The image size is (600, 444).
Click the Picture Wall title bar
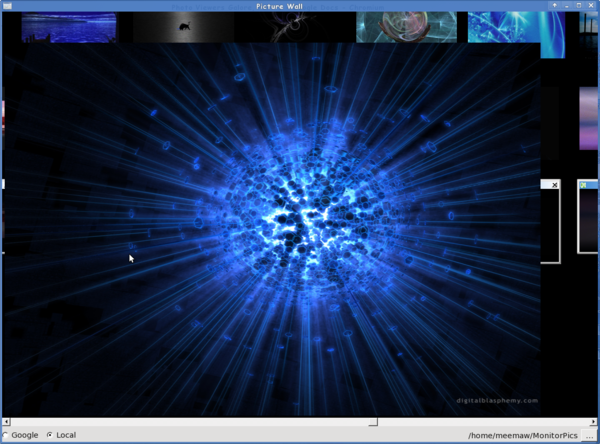pos(279,6)
